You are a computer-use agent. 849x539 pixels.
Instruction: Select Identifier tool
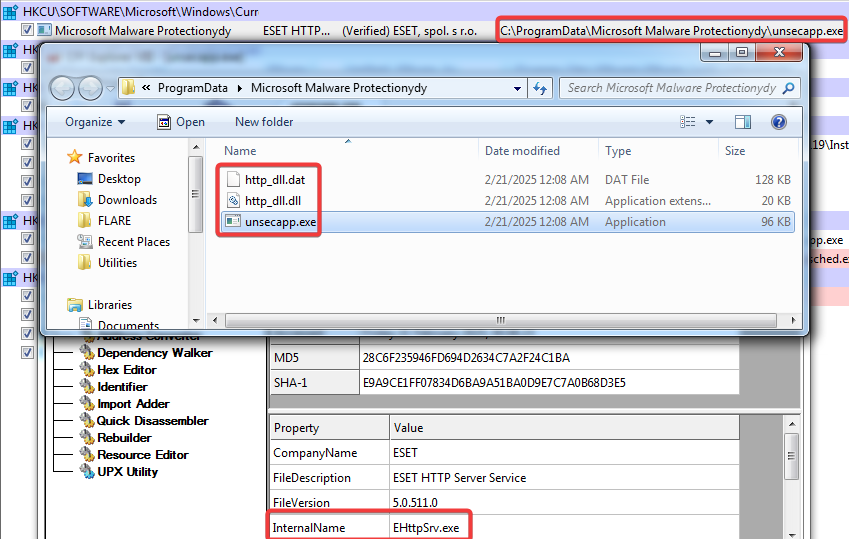pos(122,387)
